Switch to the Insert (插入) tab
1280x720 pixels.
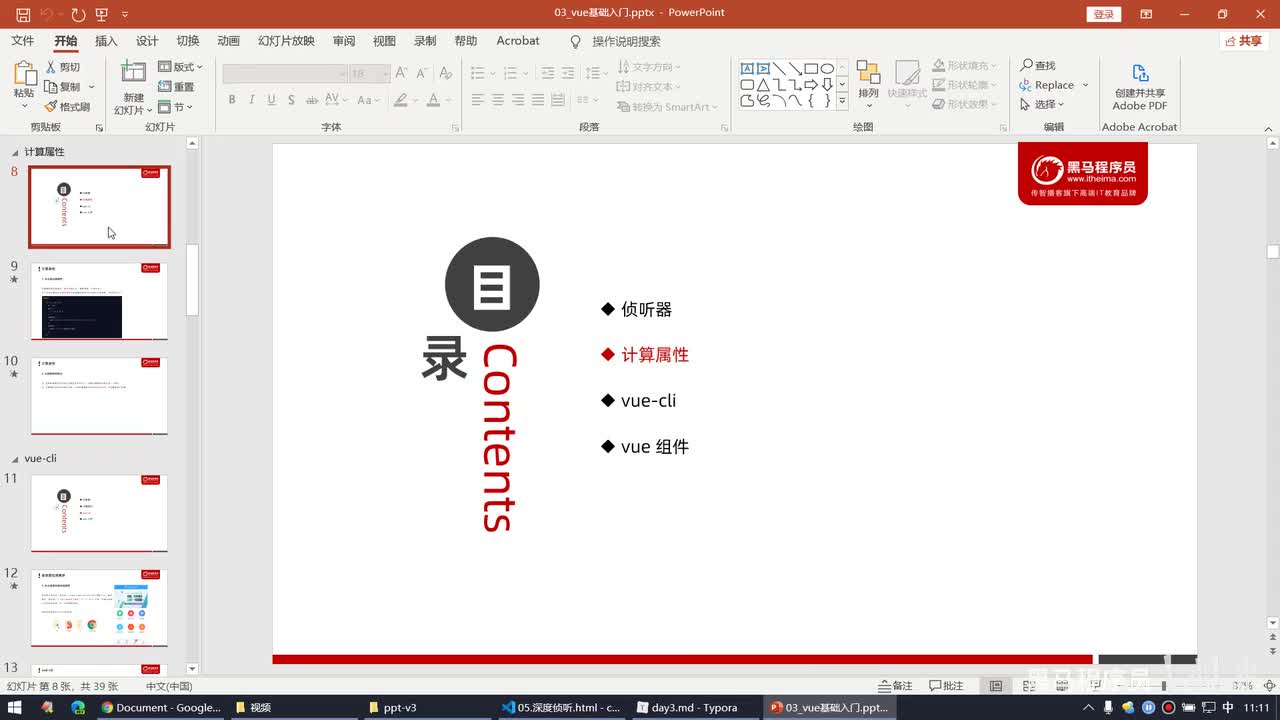[x=106, y=41]
